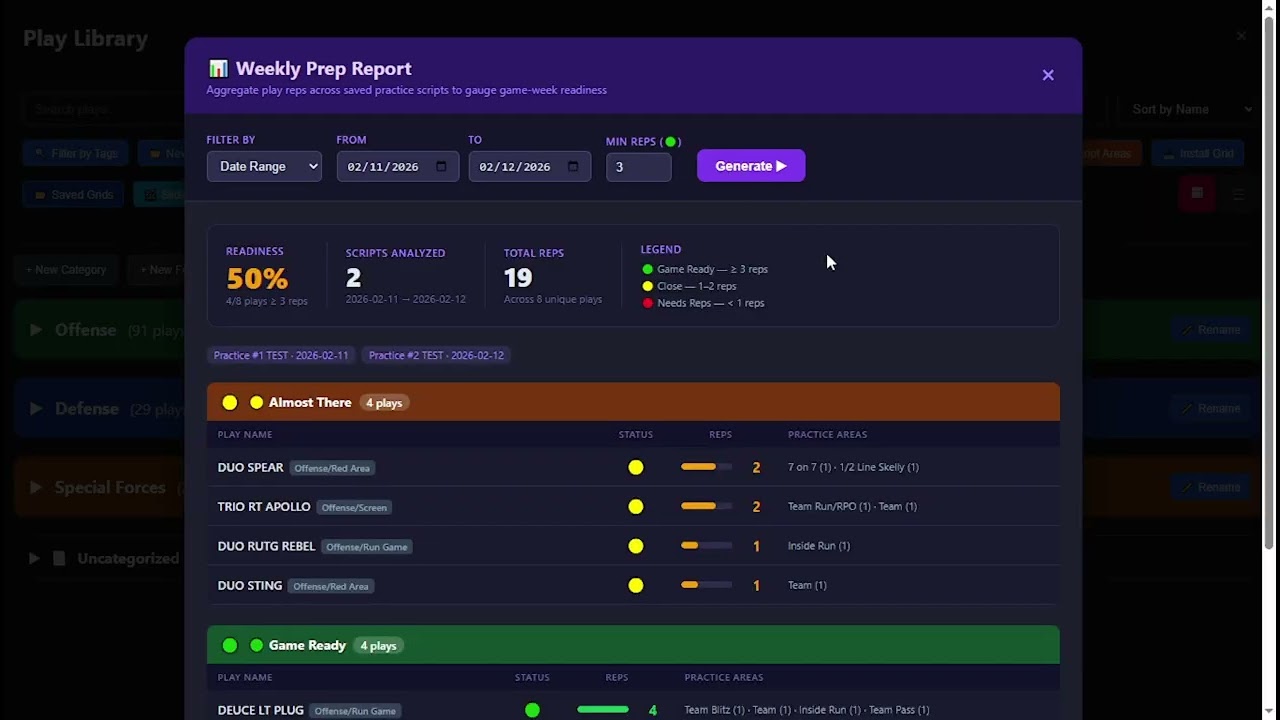Click the DEUCE LT PLUG play name
1280x720 pixels.
(261, 710)
